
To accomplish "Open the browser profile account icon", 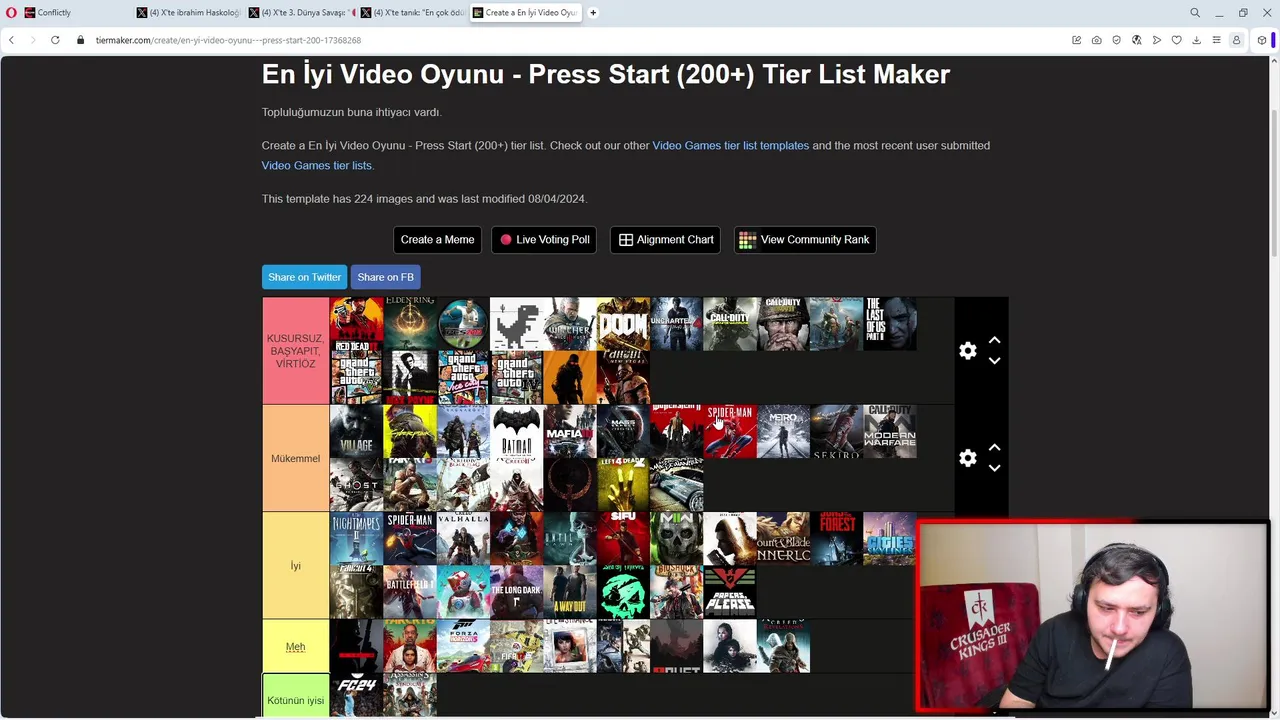I will point(1236,40).
